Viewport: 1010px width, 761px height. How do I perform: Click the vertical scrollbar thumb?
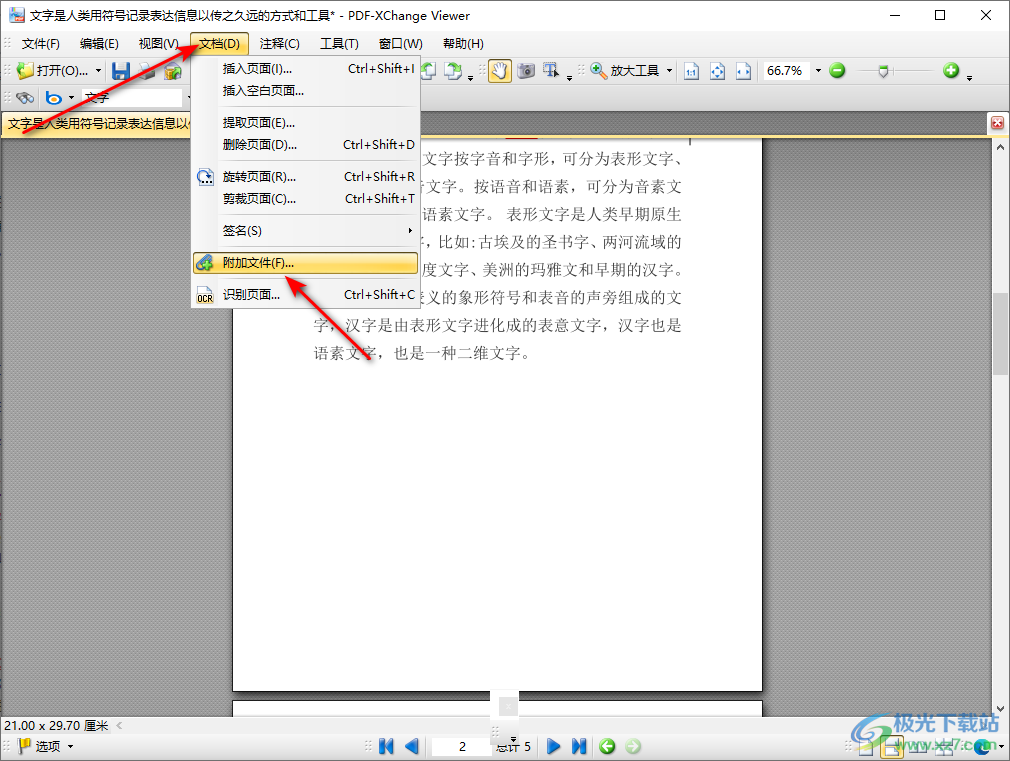click(x=1000, y=333)
